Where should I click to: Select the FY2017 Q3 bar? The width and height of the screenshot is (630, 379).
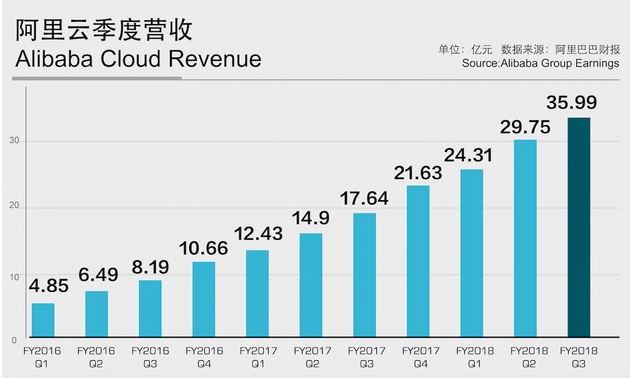(x=365, y=275)
